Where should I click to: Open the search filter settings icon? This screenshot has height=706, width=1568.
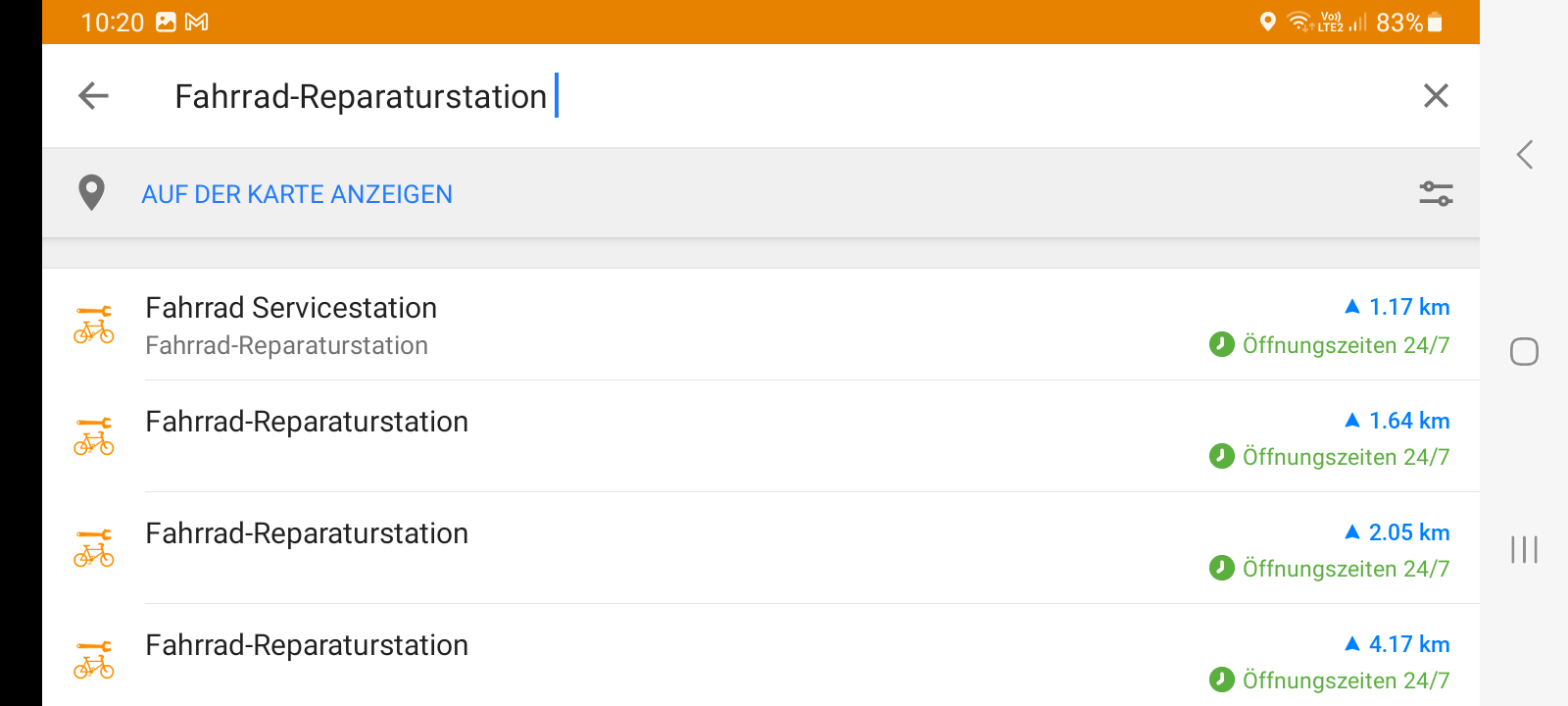[x=1436, y=194]
